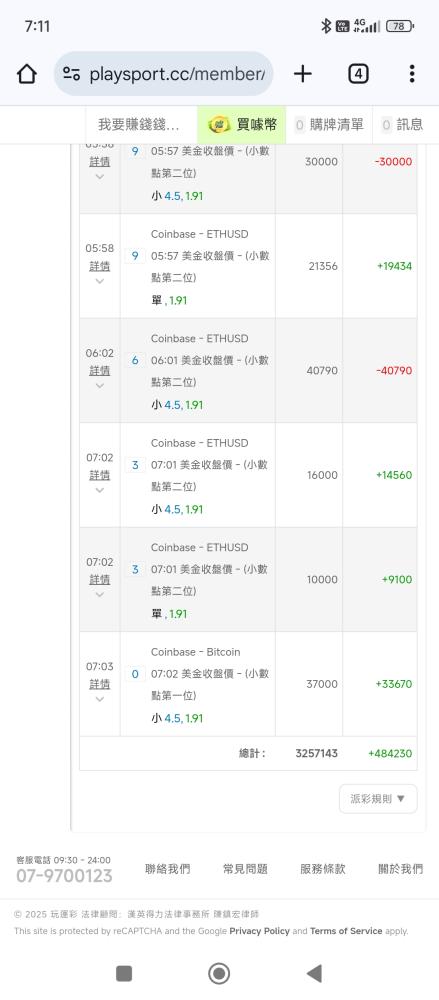Expand details chevron for the 06:02 row
Screen dimensions: 439x1000
coord(100,385)
